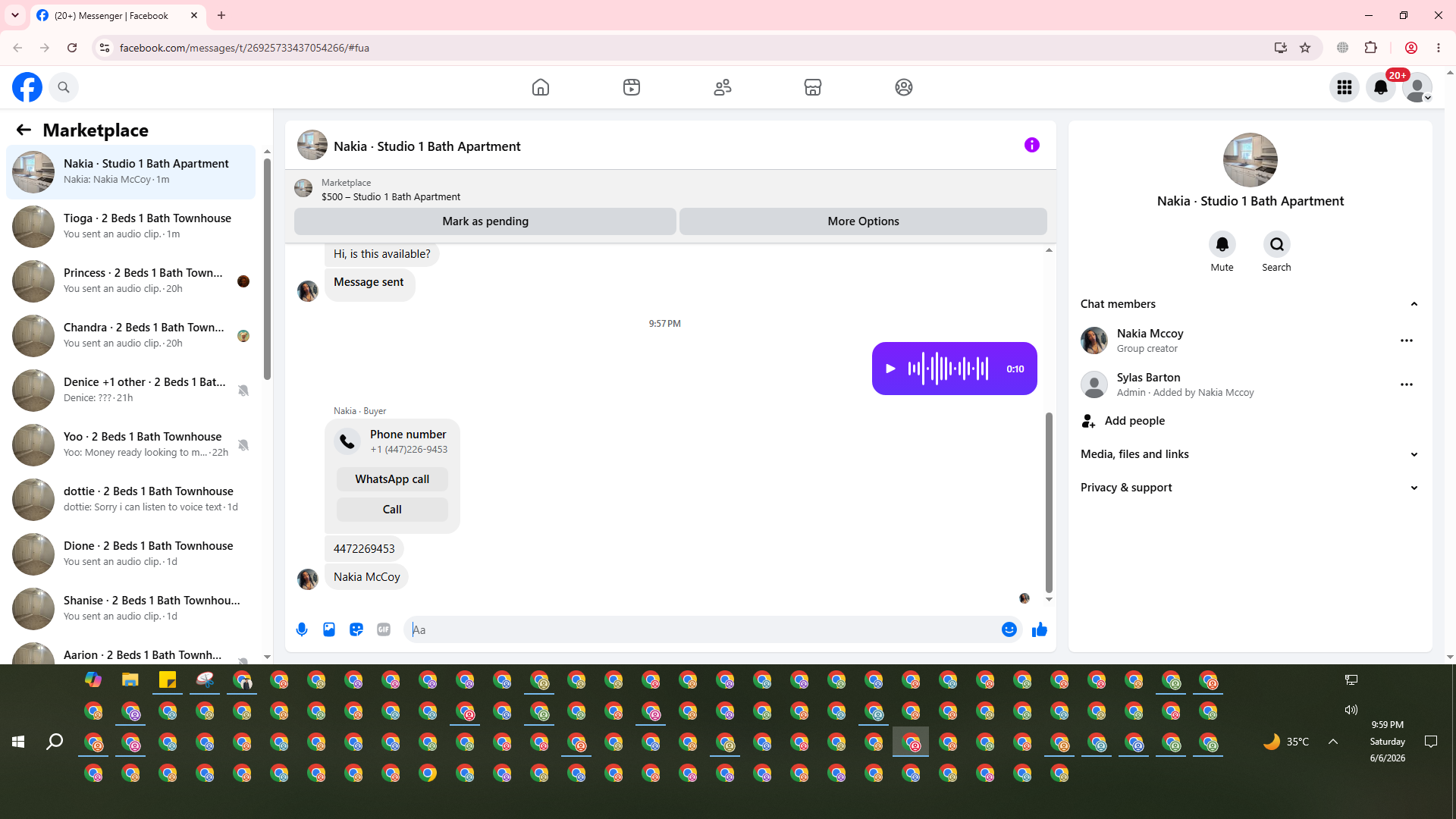
Task: Open Yoo 2 Beds 1 Bath Townhouse chat
Action: coord(130,445)
